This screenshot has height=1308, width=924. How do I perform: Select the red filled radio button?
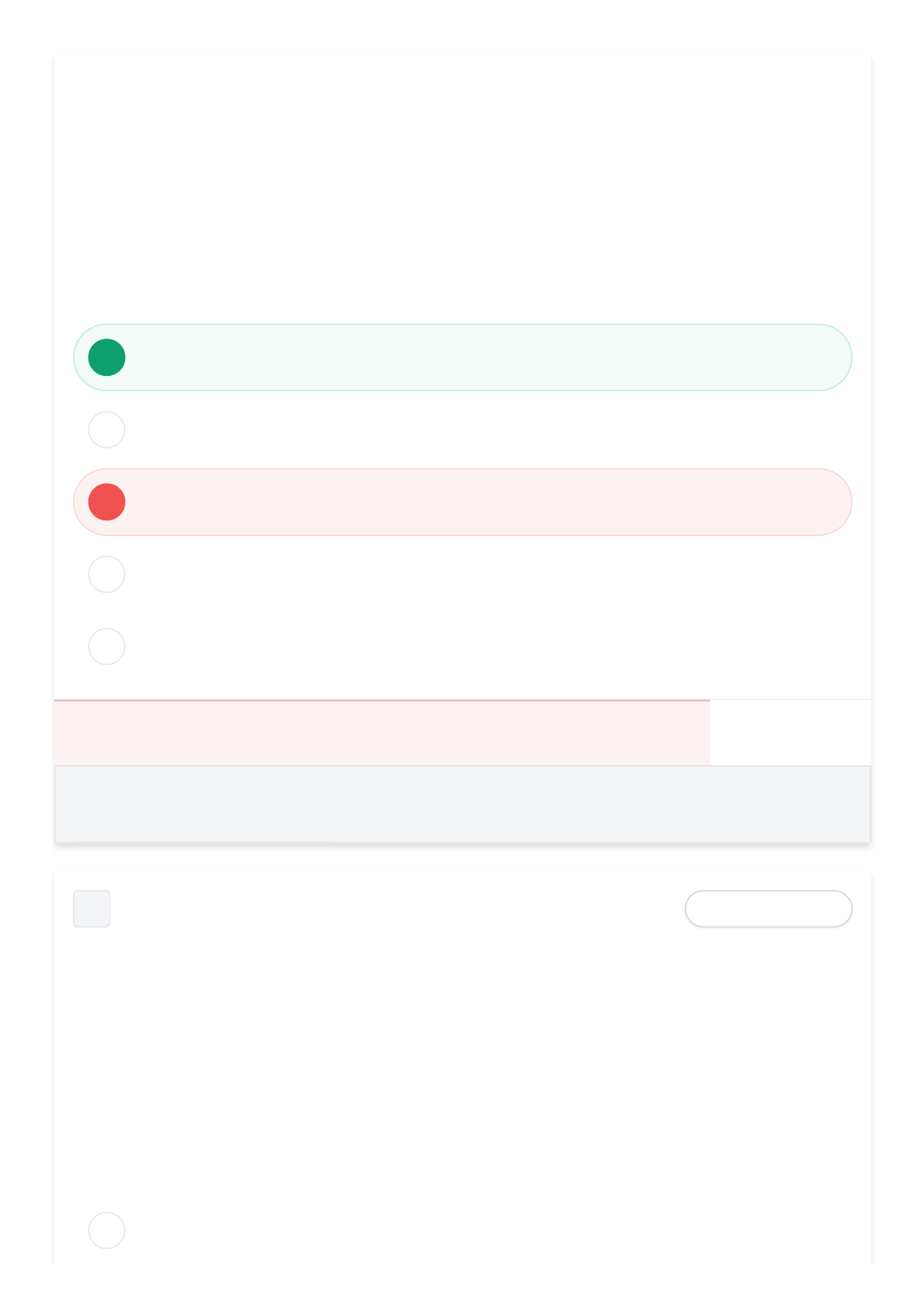tap(107, 502)
